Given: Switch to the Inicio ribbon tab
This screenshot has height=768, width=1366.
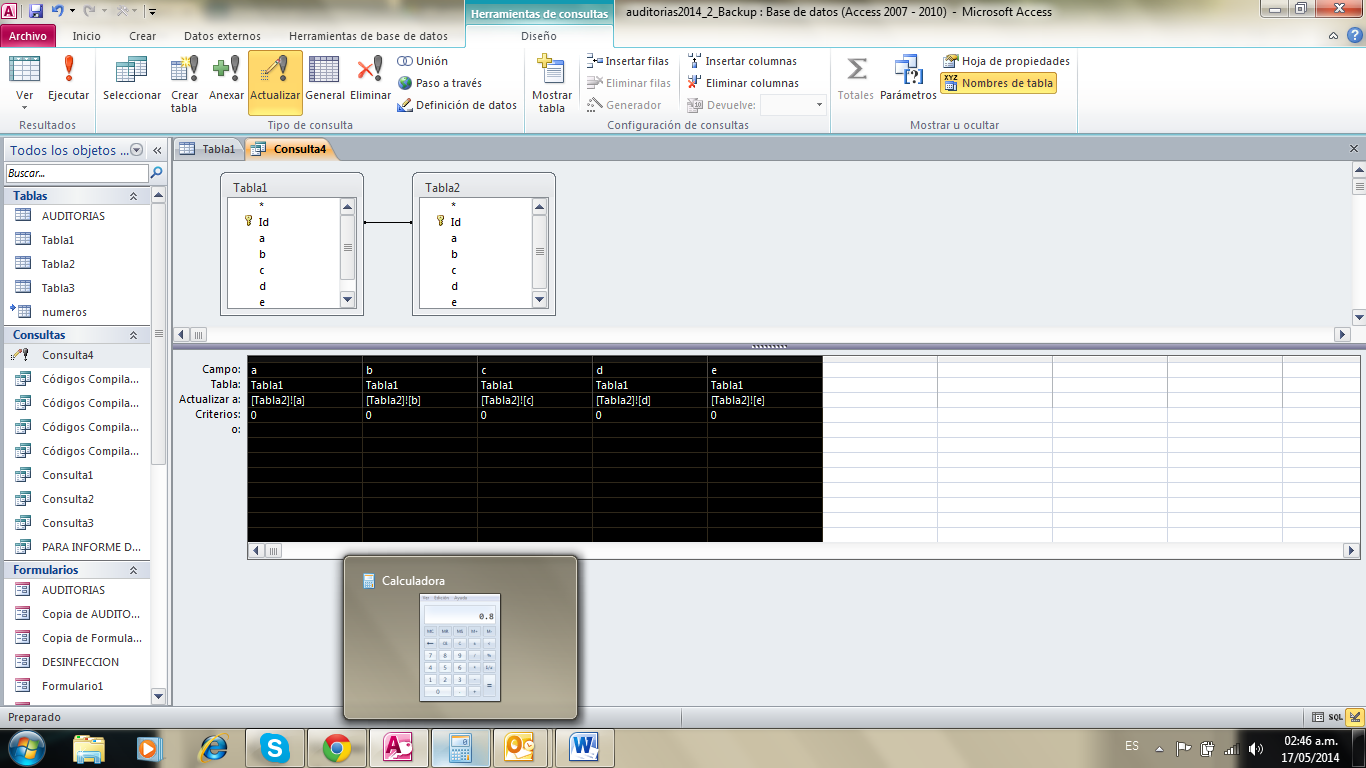Looking at the screenshot, I should (x=87, y=36).
